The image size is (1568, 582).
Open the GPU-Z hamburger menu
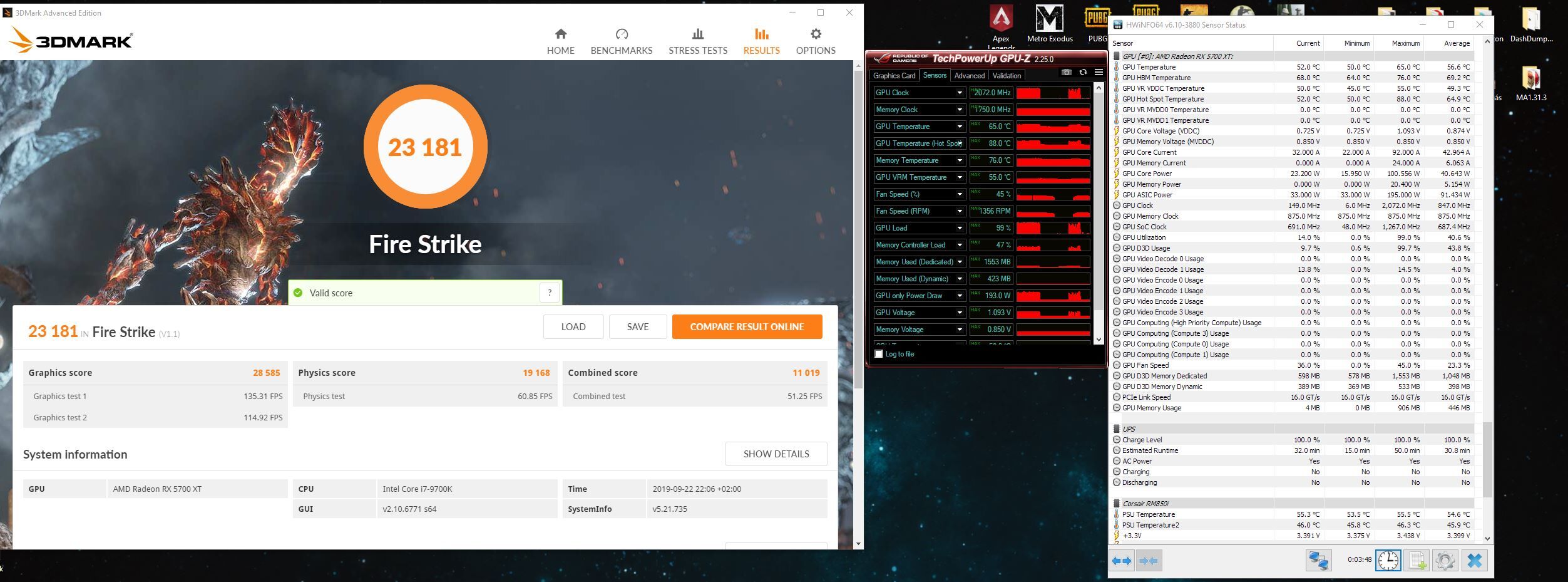(1098, 73)
